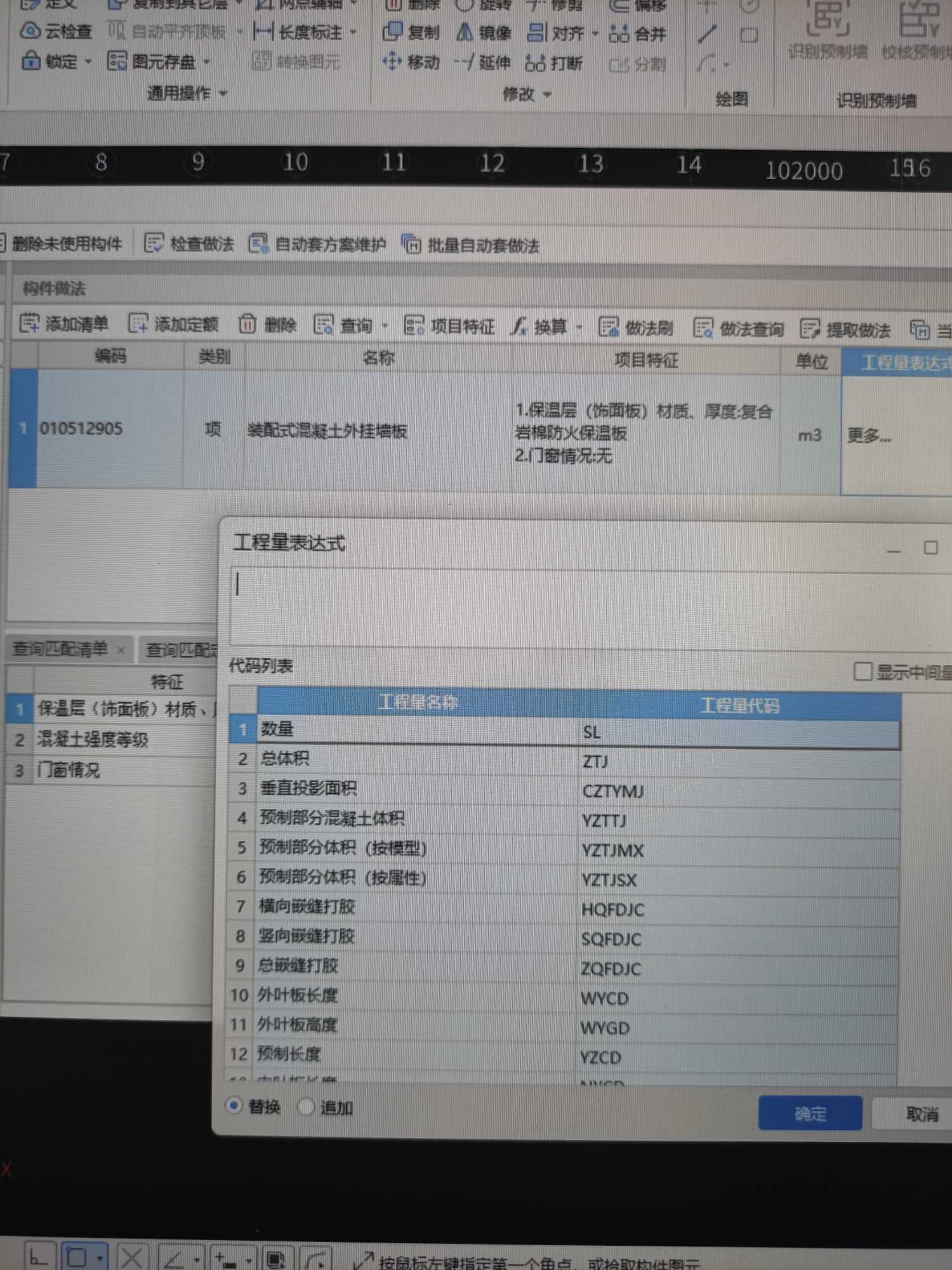The image size is (952, 1270).
Task: Expand the 通用操作 group arrow
Action: pyautogui.click(x=223, y=93)
